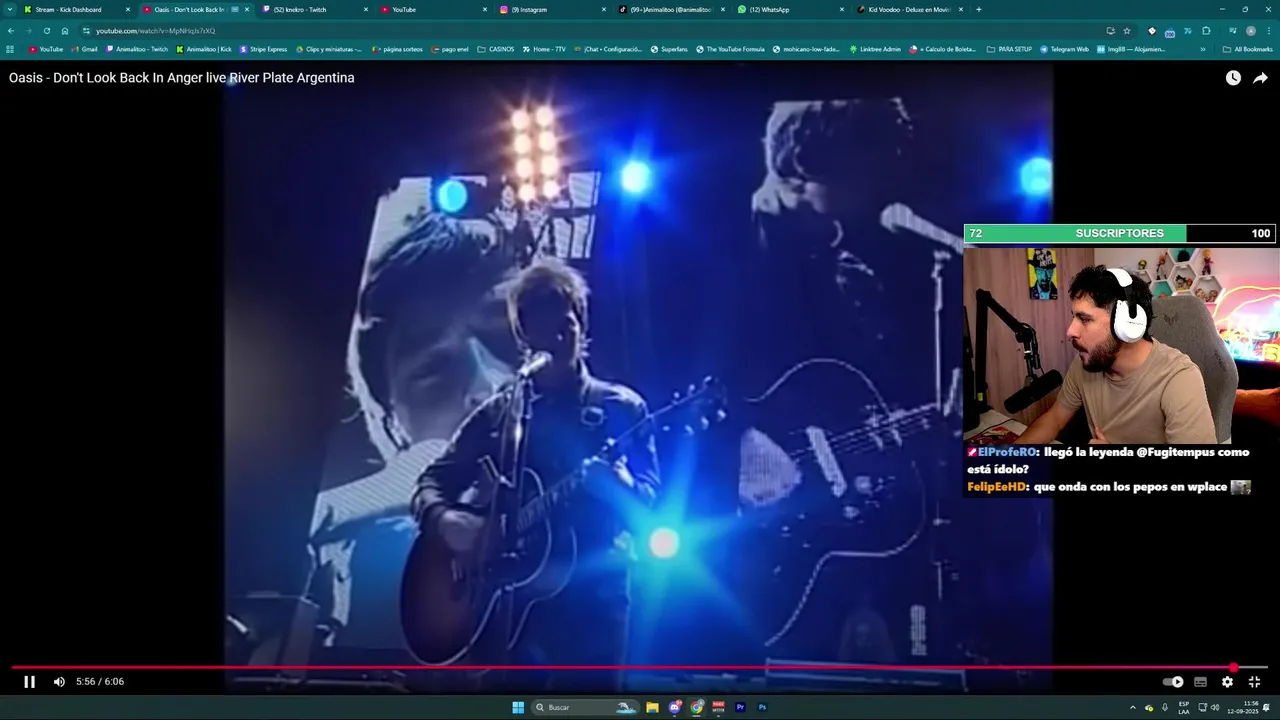Click the install/cast icon in address bar
This screenshot has width=1280, height=720.
[1110, 31]
